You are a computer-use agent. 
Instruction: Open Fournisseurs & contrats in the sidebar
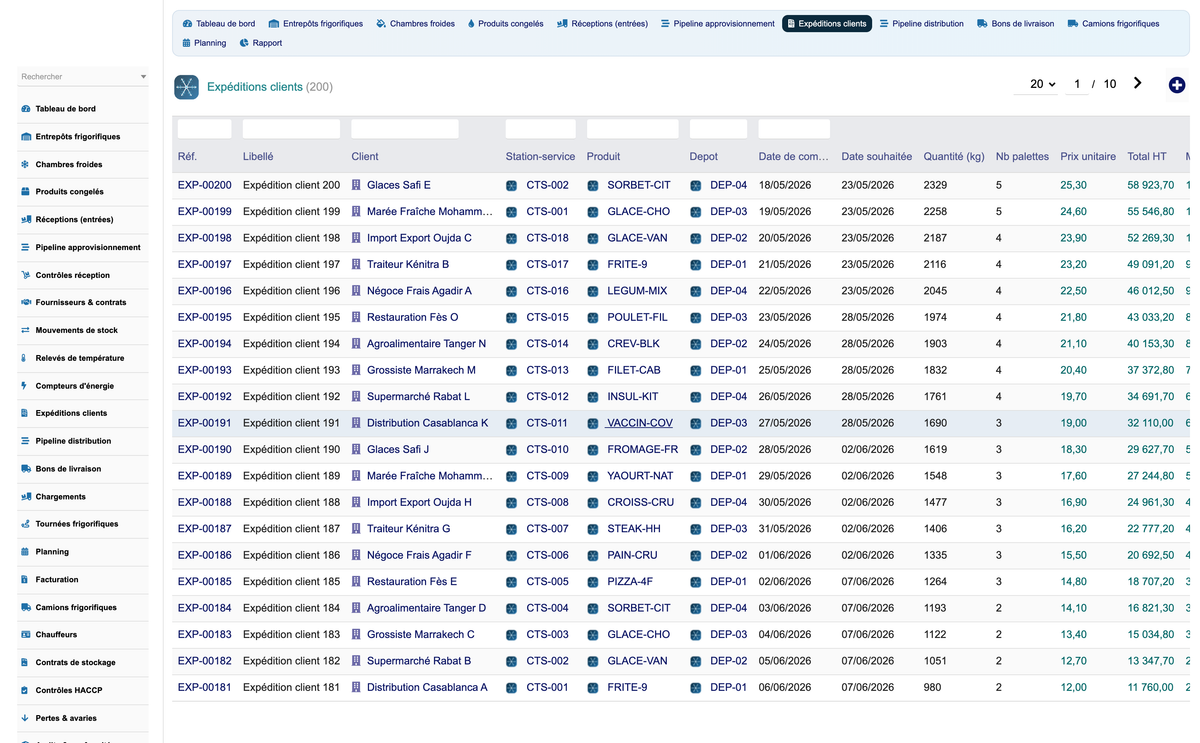click(x=81, y=302)
